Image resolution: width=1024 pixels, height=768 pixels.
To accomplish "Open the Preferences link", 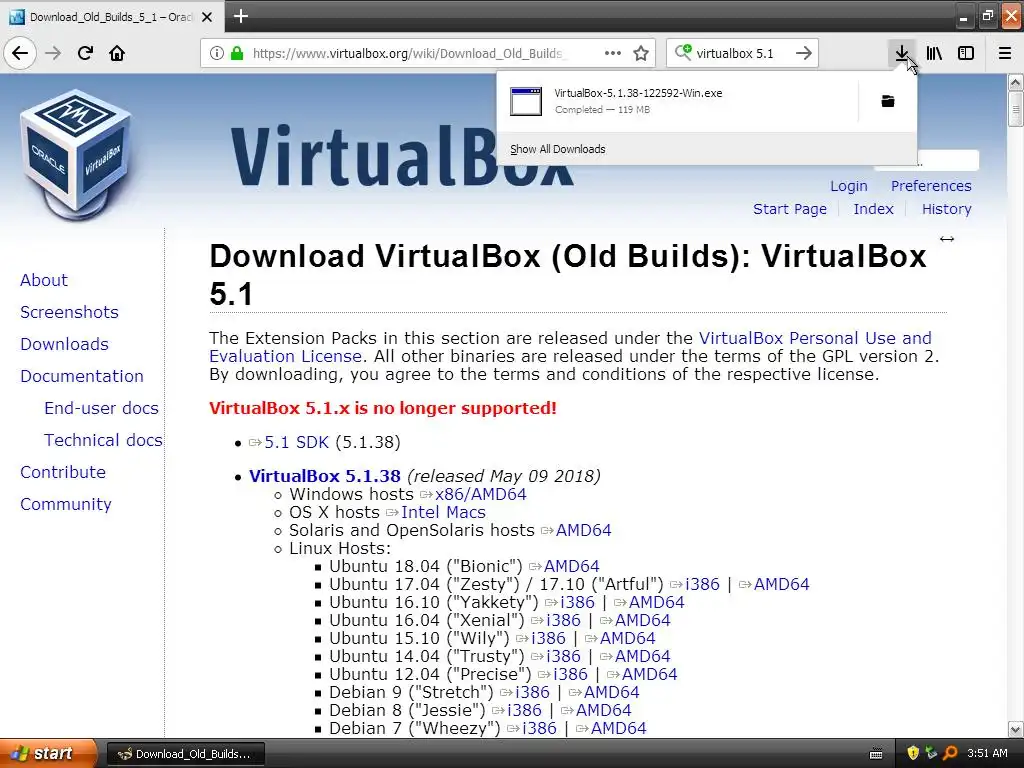I will [931, 186].
